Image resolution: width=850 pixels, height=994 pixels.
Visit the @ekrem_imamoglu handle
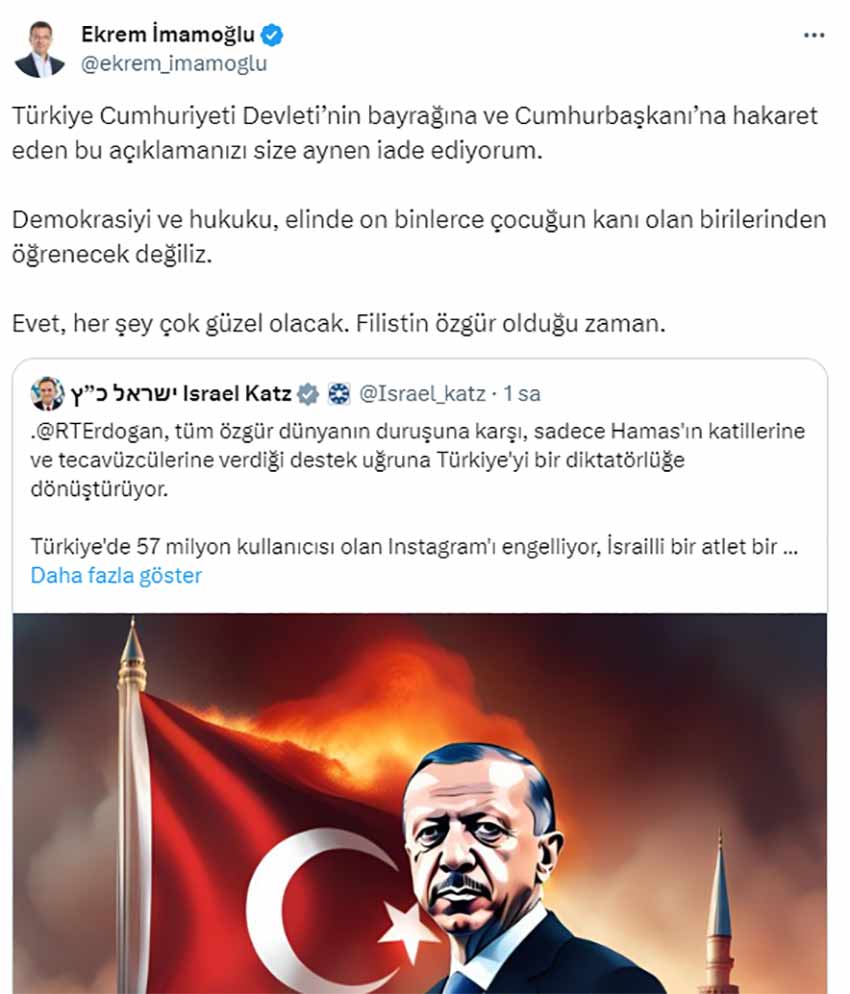(174, 63)
